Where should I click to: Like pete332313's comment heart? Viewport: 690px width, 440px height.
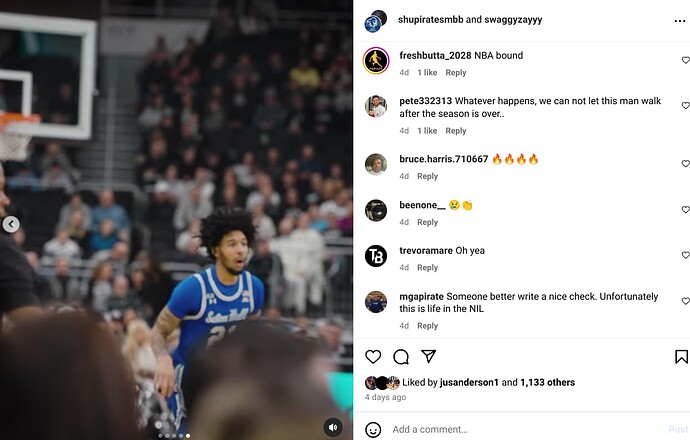pyautogui.click(x=685, y=106)
